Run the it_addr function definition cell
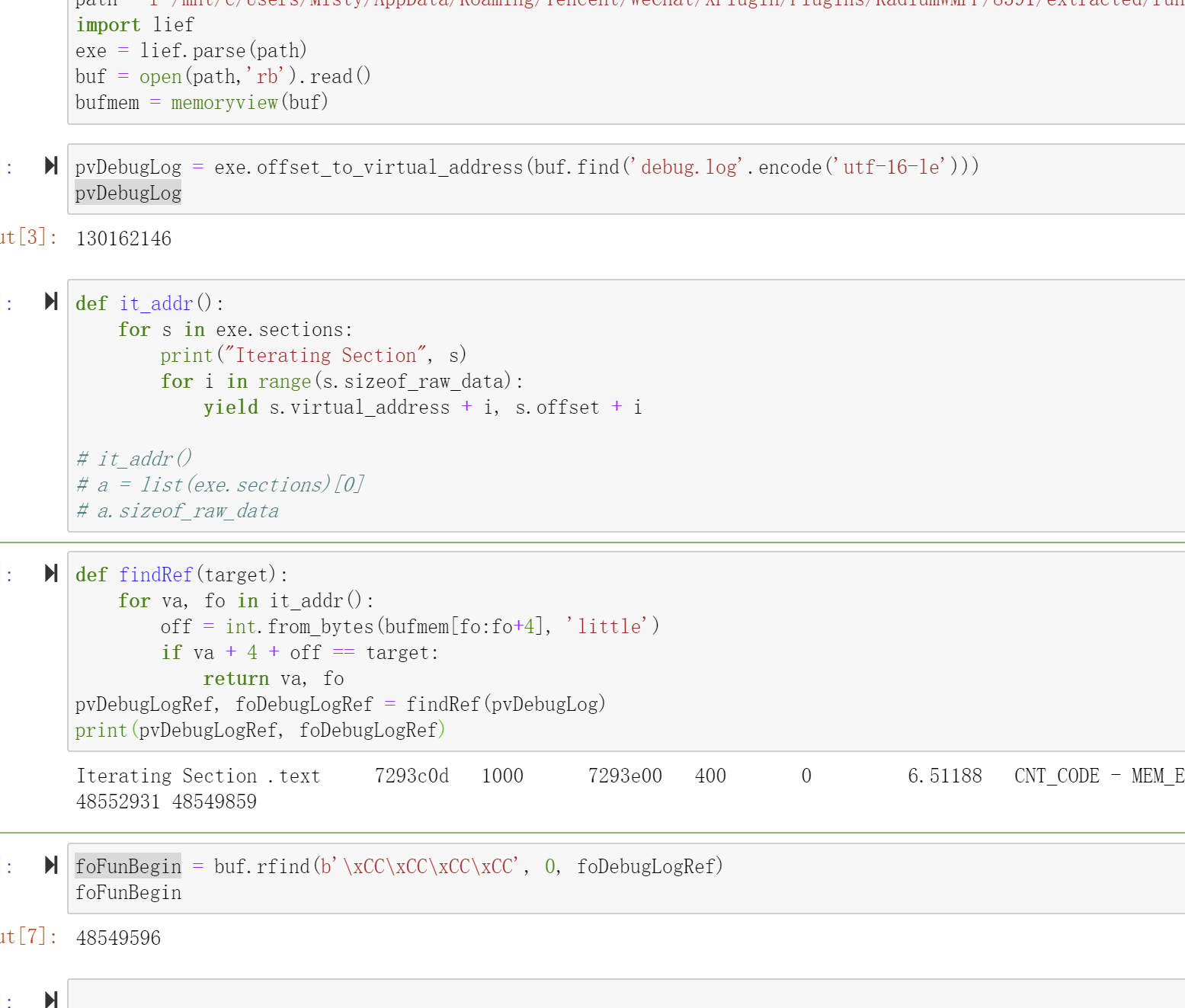This screenshot has width=1185, height=1008. coord(51,302)
